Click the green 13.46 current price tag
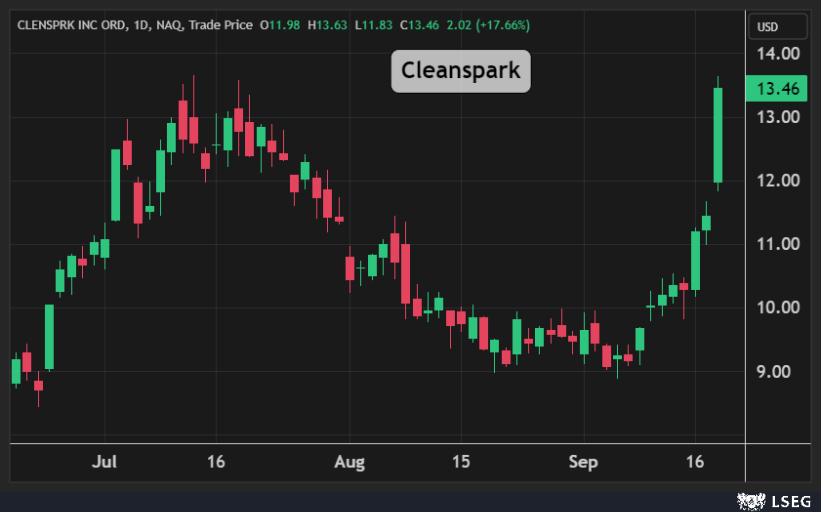The width and height of the screenshot is (821, 512). [777, 89]
